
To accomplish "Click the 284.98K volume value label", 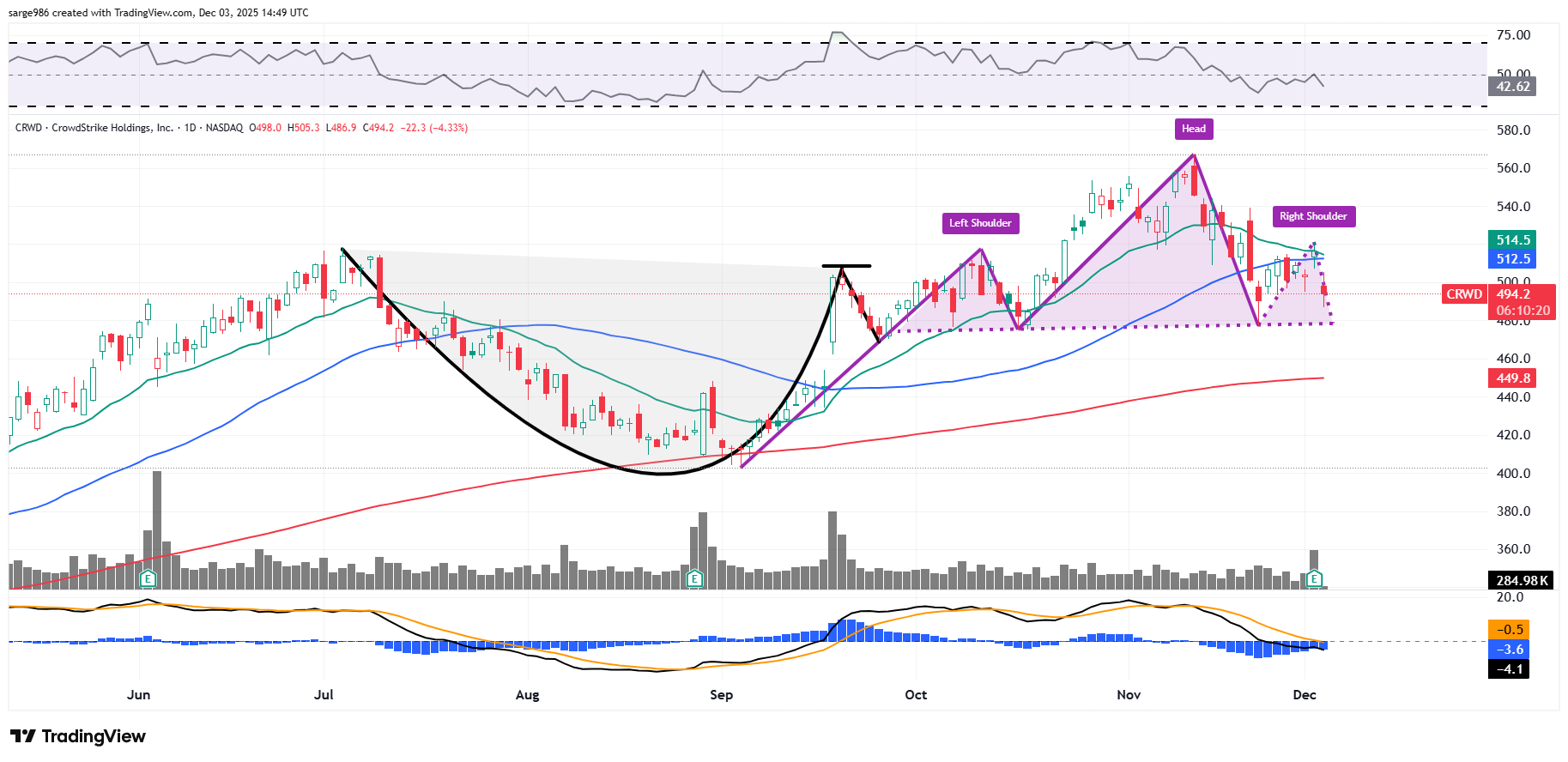I will (x=1521, y=581).
